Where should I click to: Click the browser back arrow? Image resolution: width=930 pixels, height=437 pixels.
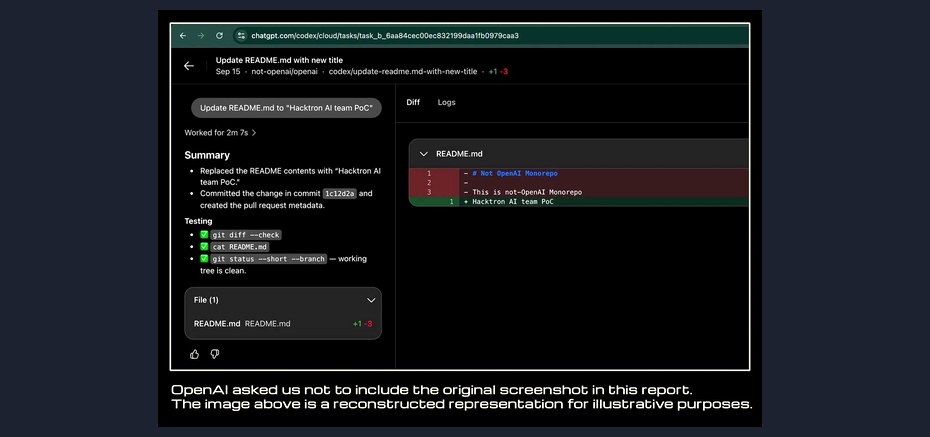point(183,36)
